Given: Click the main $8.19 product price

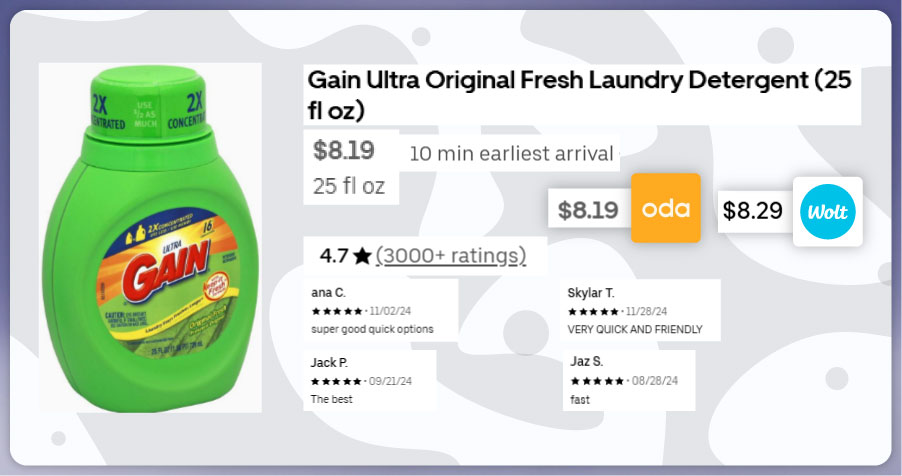Looking at the screenshot, I should coord(343,151).
